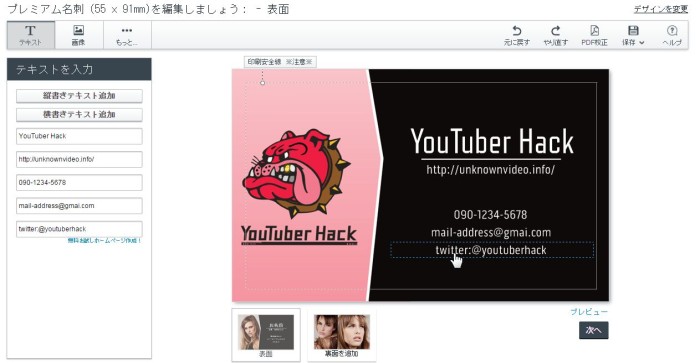Screen dimensions: 700x363
Task: Click the 裏面を追加 back side thumbnail
Action: pyautogui.click(x=342, y=335)
